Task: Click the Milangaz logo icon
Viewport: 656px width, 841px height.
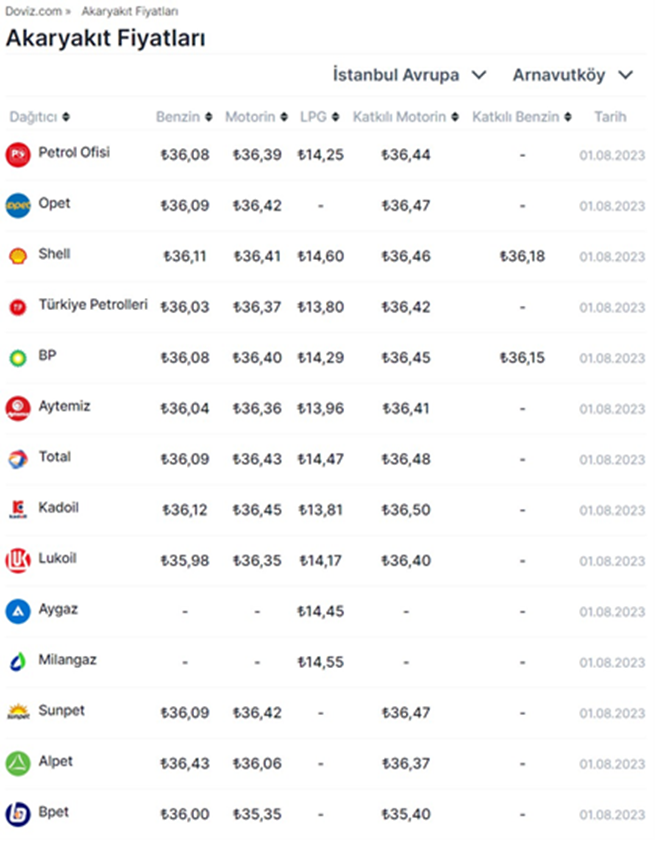Action: tap(18, 661)
